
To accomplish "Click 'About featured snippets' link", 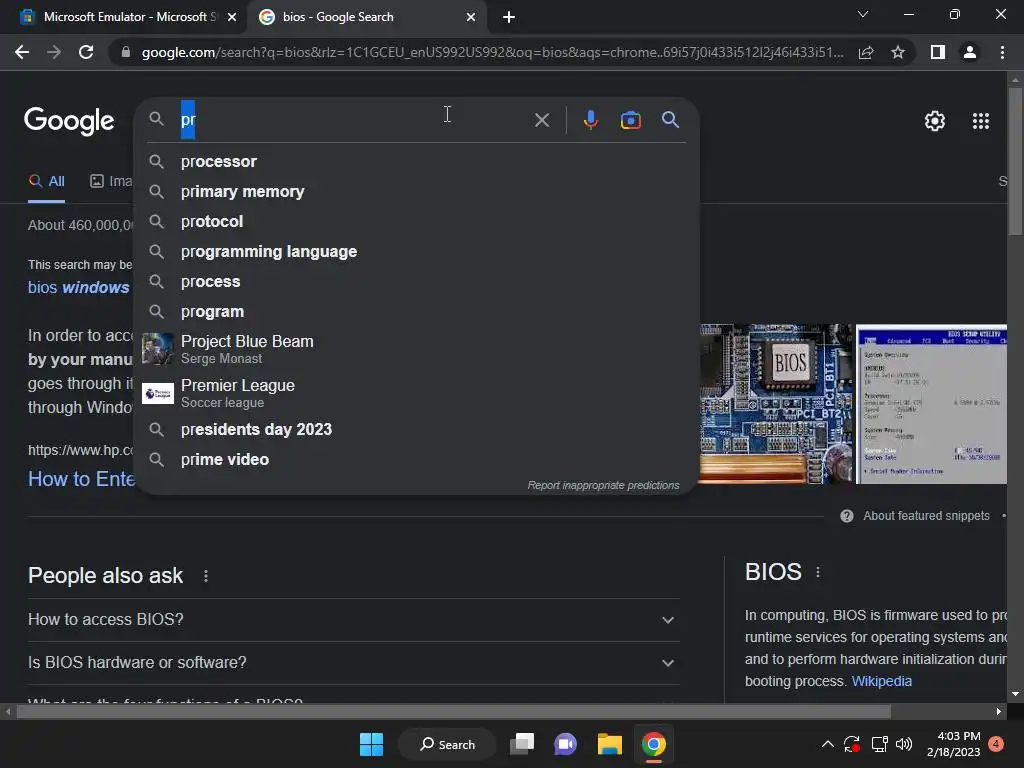I will click(x=926, y=516).
